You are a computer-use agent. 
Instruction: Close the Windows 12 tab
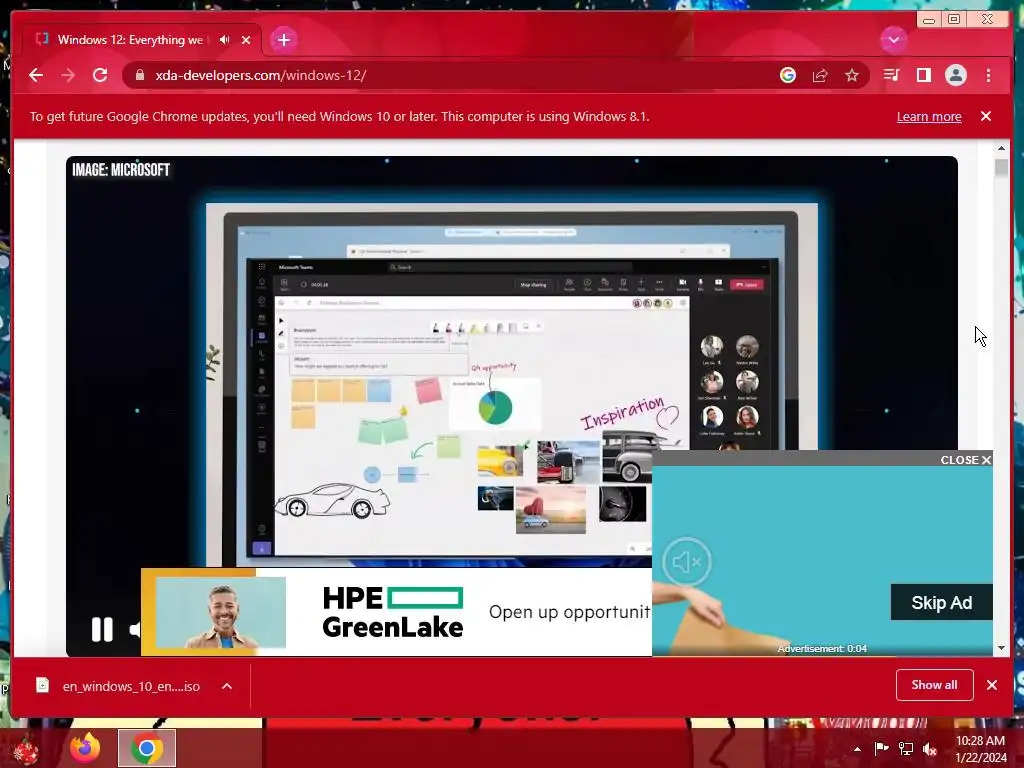coord(246,40)
